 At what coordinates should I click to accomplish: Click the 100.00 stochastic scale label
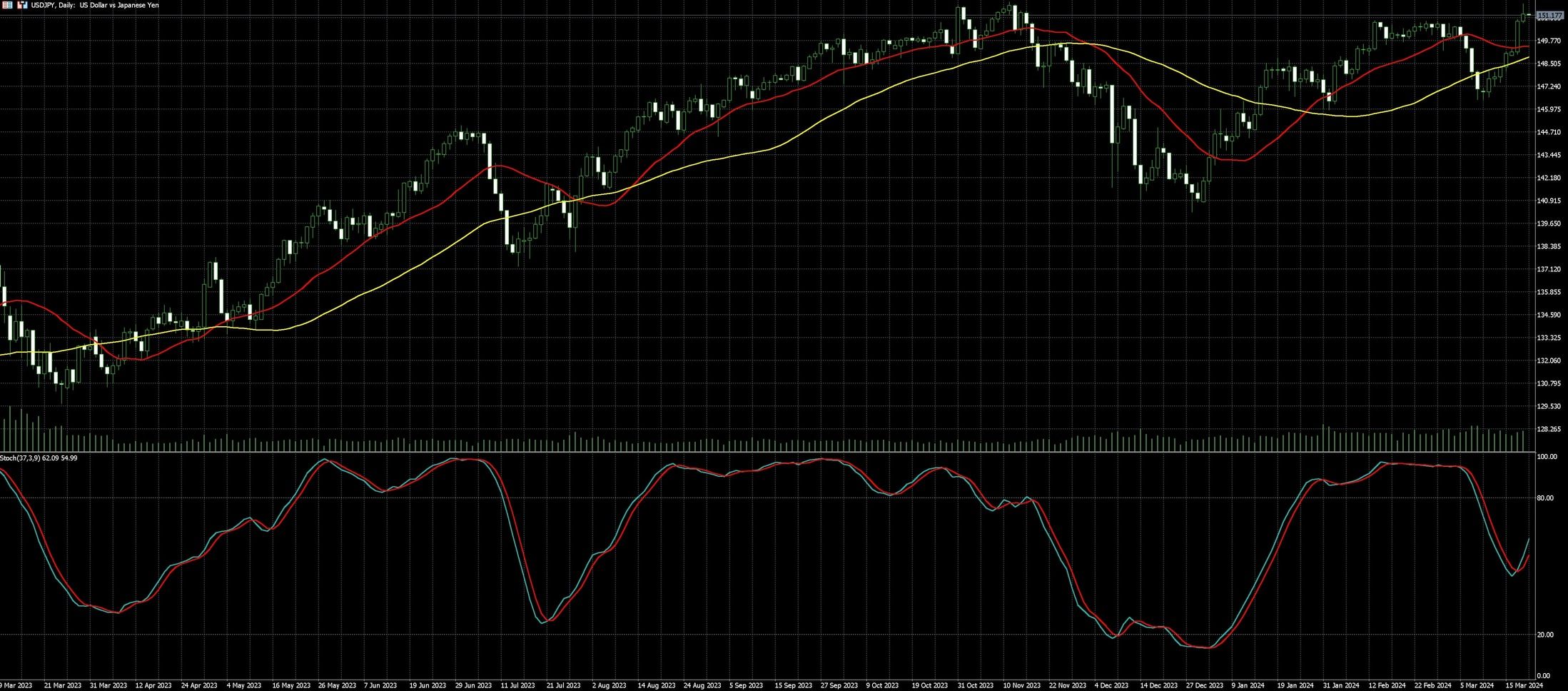coord(1546,457)
